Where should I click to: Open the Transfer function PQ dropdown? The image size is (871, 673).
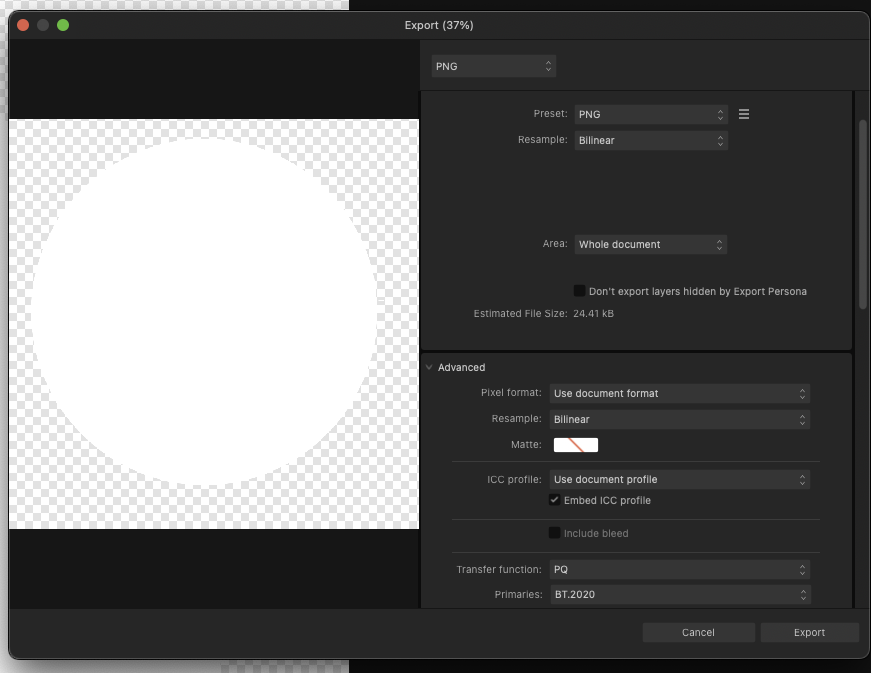[679, 569]
